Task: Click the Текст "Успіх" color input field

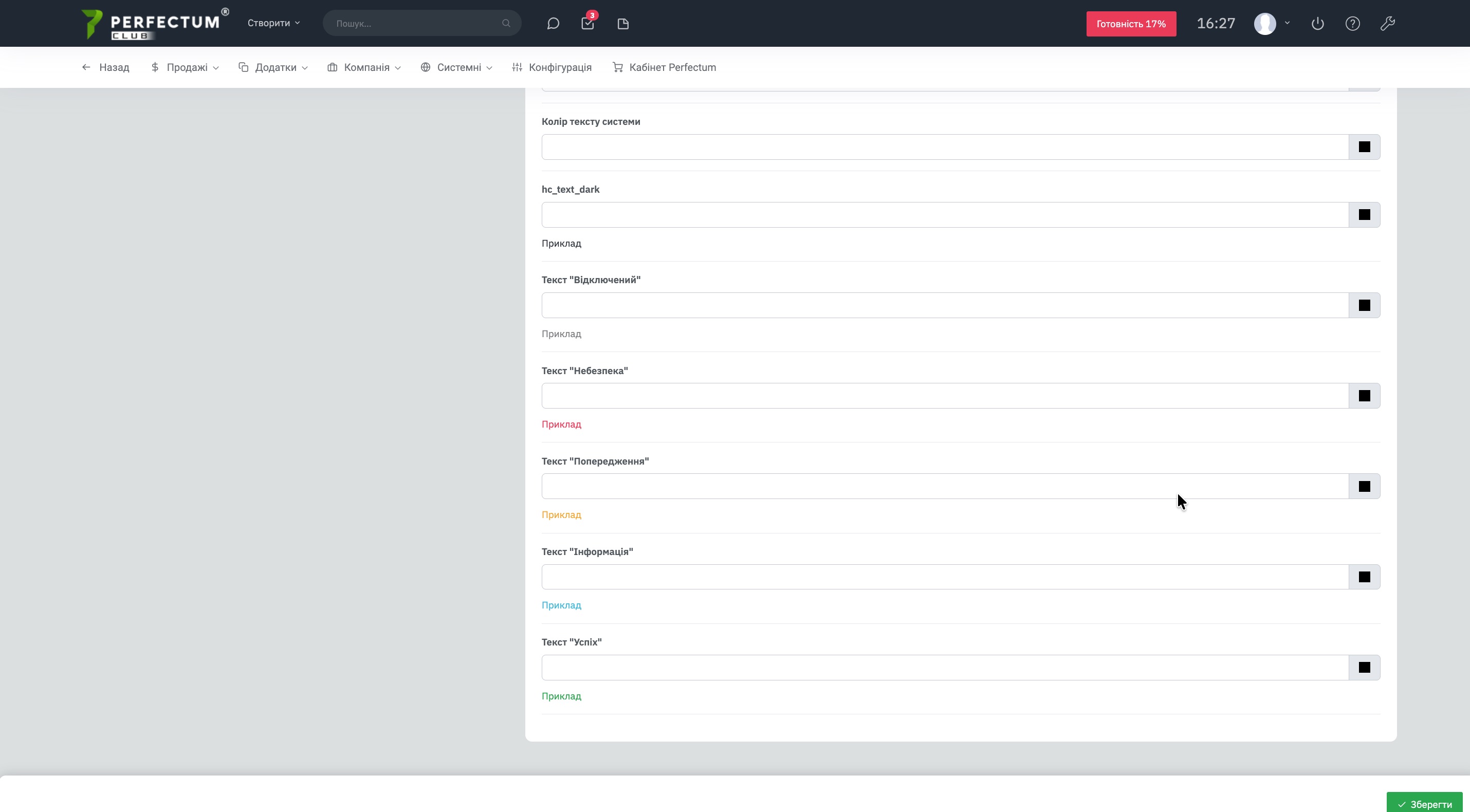Action: (944, 667)
